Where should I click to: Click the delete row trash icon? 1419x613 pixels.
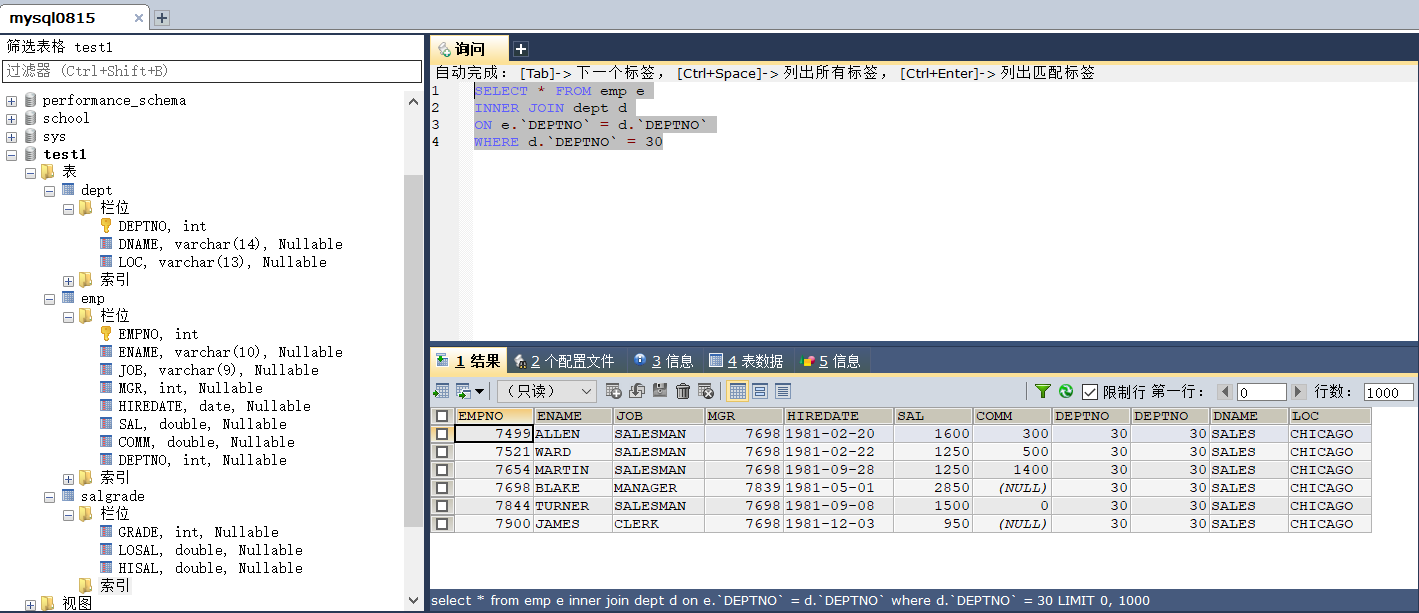[x=683, y=391]
